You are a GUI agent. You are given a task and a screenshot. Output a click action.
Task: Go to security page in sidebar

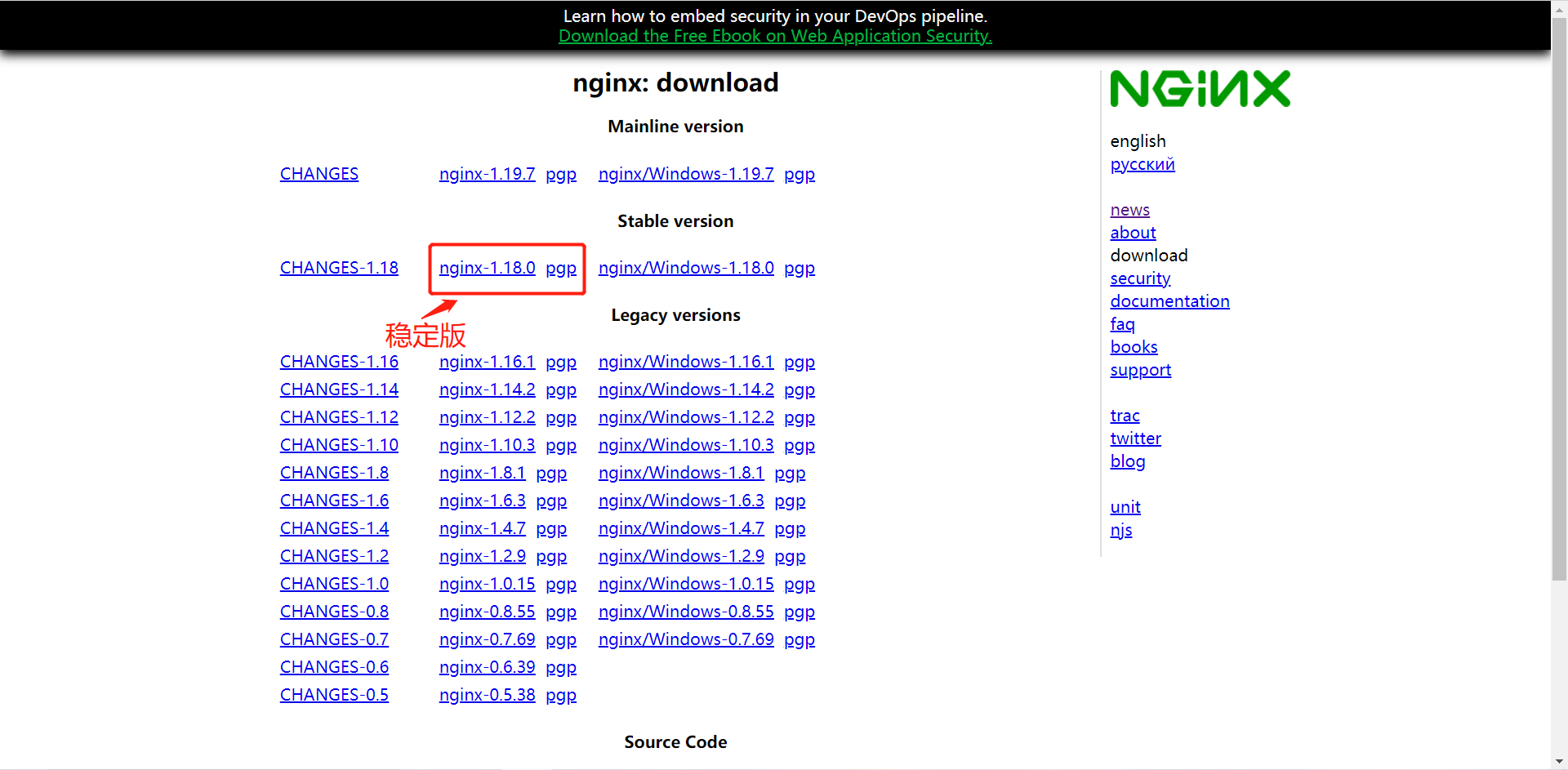1140,278
